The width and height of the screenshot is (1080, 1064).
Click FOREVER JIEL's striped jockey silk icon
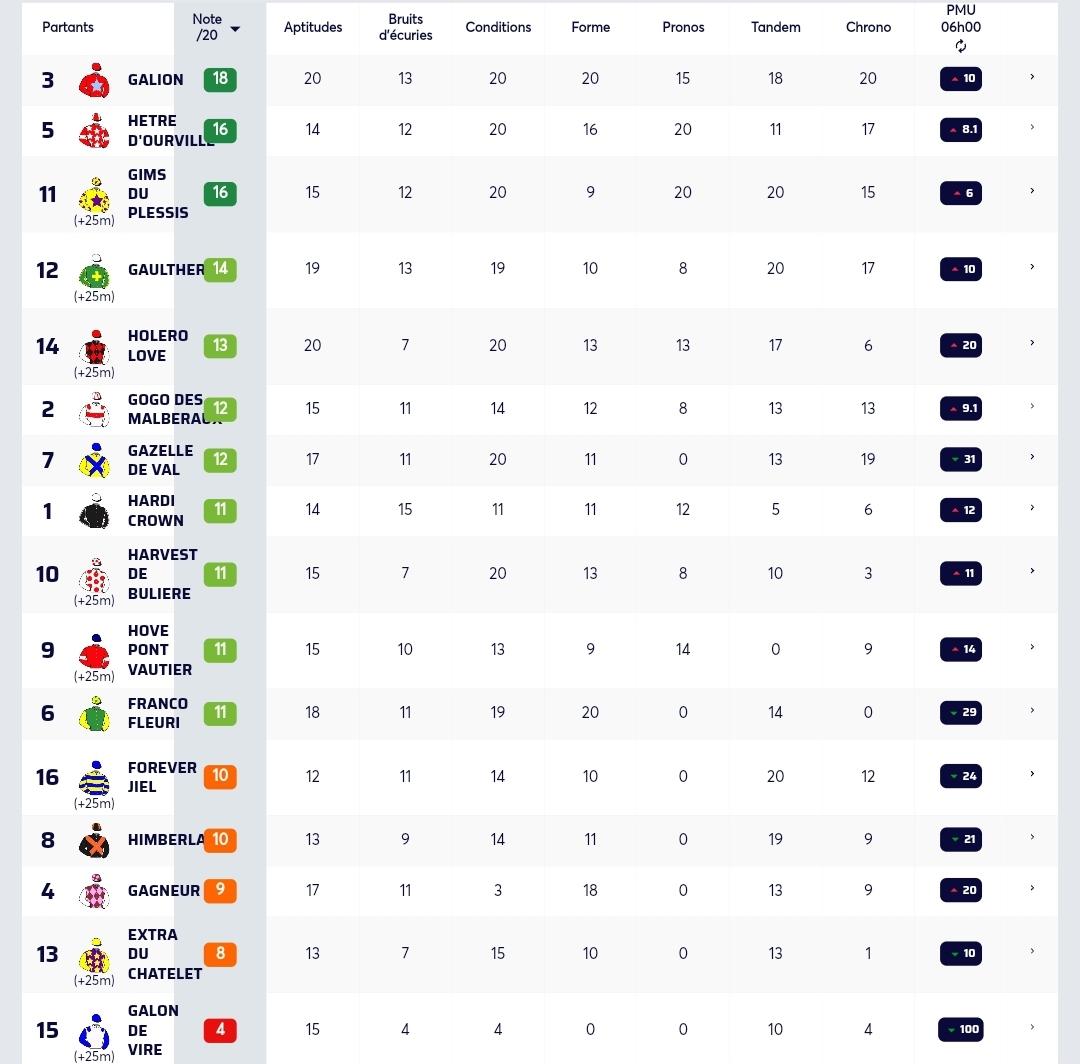click(95, 777)
